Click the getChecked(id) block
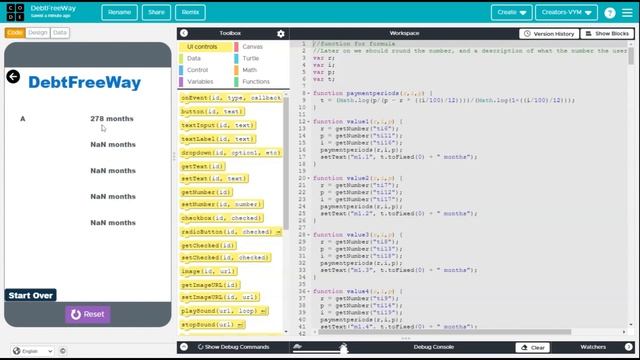This screenshot has width=640, height=360. (208, 246)
